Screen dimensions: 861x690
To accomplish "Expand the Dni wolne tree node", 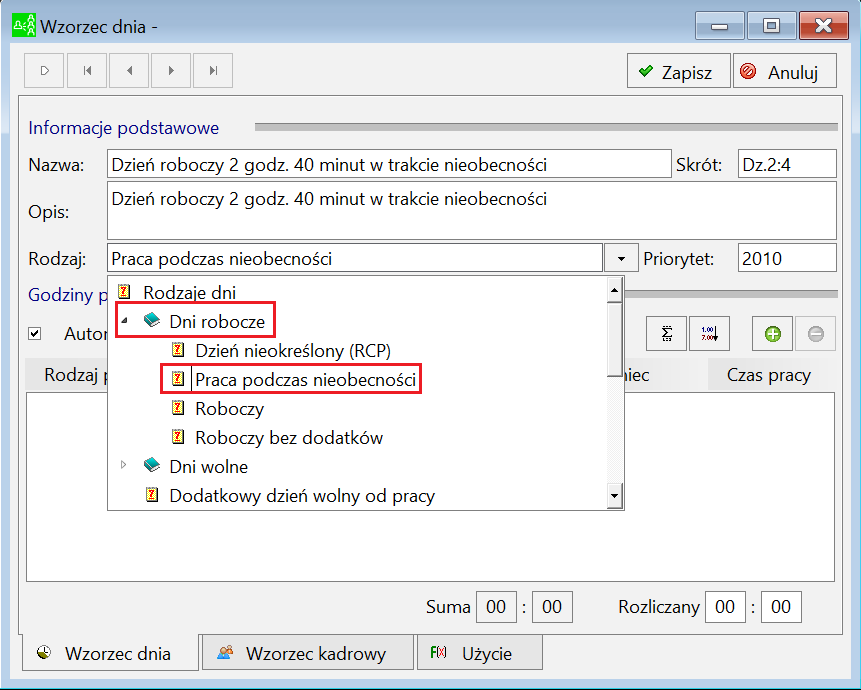I will 124,465.
